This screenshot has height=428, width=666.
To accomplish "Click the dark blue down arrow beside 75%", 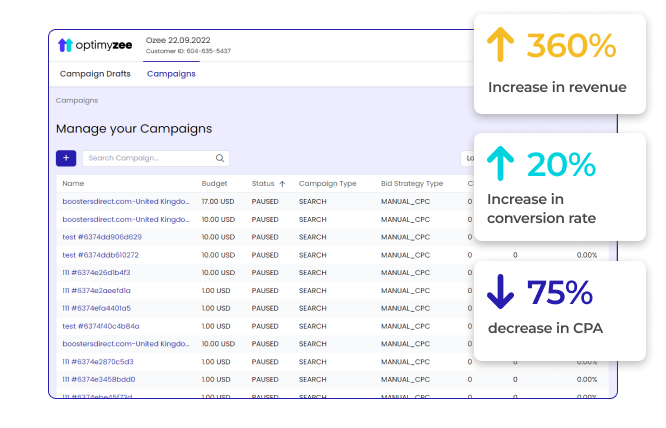I will tap(499, 291).
